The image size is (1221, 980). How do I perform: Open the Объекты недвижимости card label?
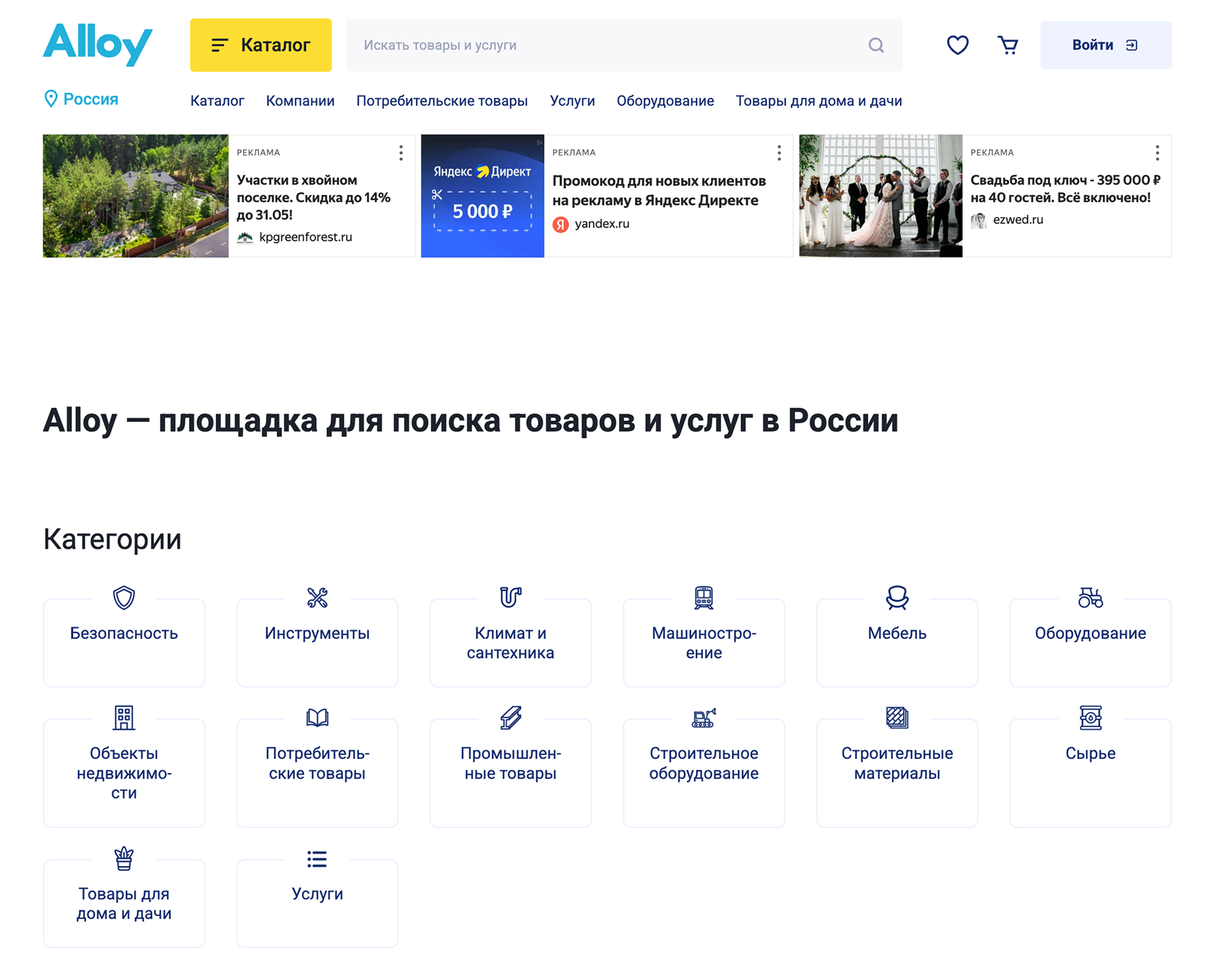click(x=124, y=773)
